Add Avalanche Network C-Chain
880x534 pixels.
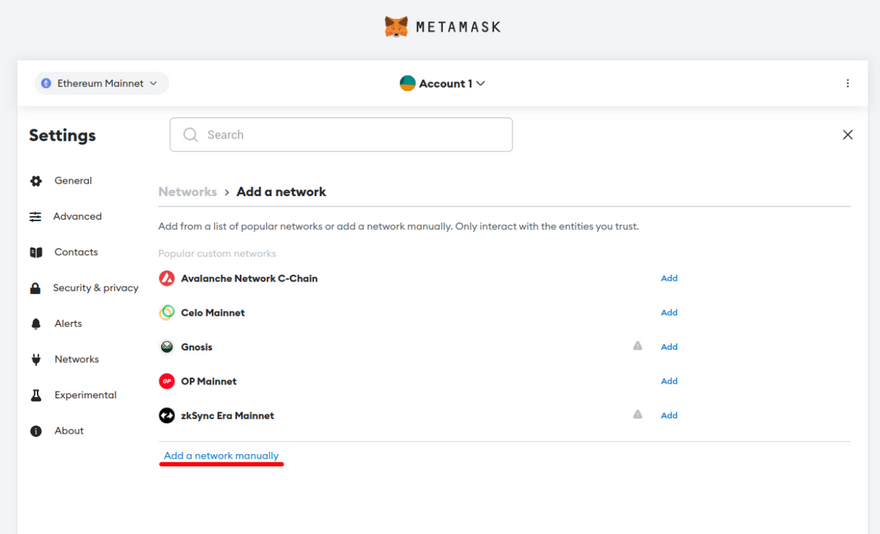[x=669, y=278]
